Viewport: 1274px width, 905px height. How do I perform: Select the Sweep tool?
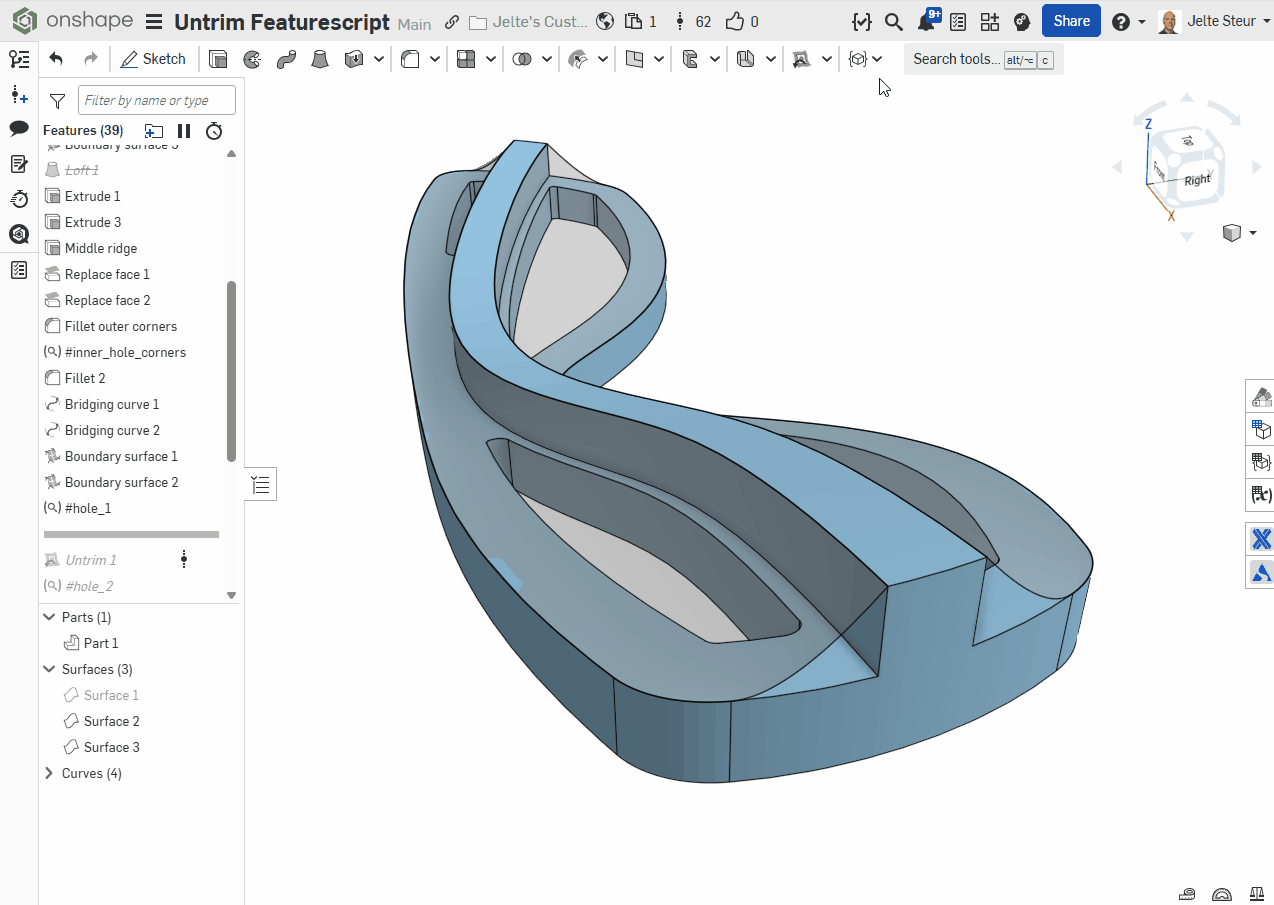click(286, 59)
